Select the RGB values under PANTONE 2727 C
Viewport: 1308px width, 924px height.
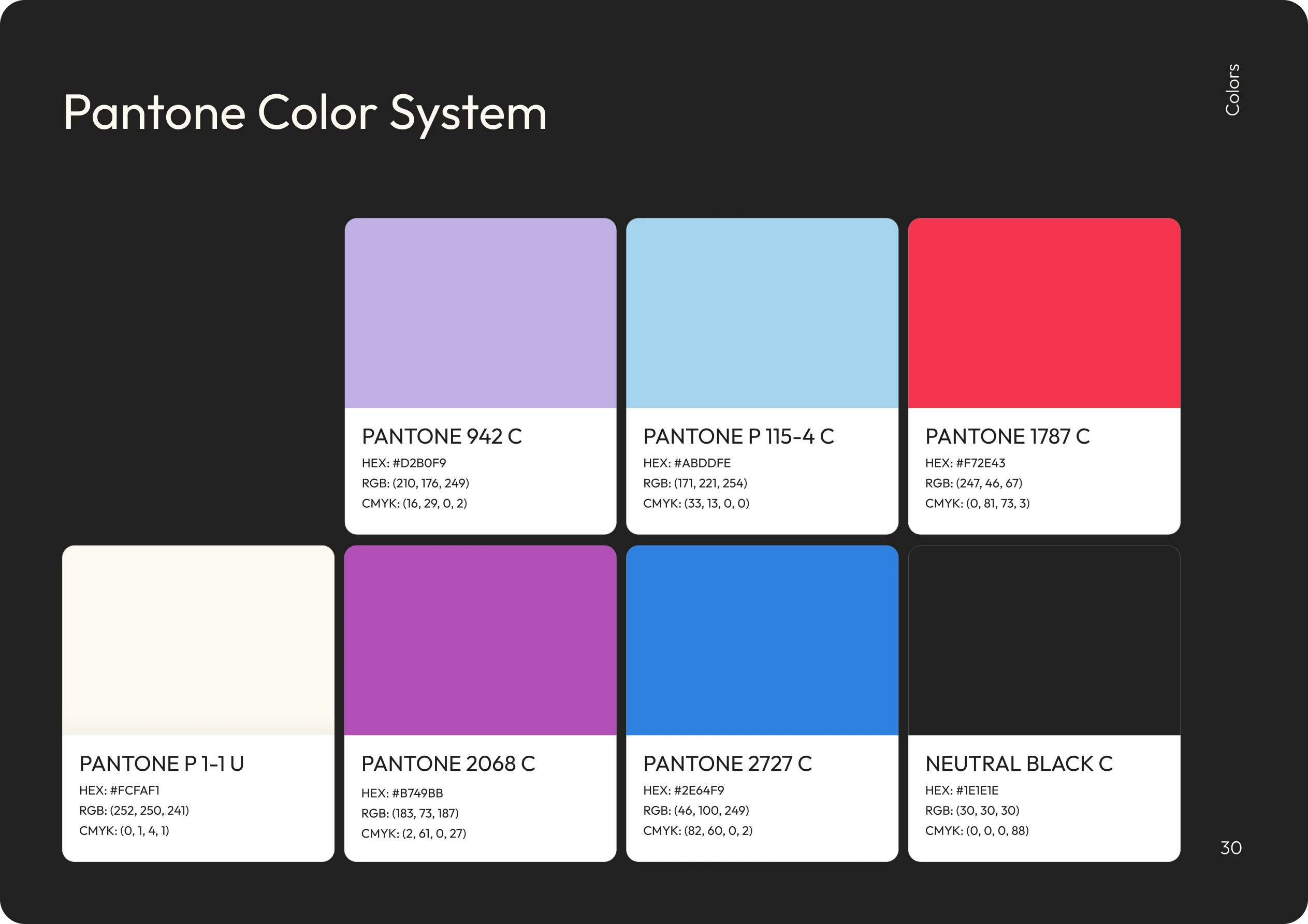(696, 811)
